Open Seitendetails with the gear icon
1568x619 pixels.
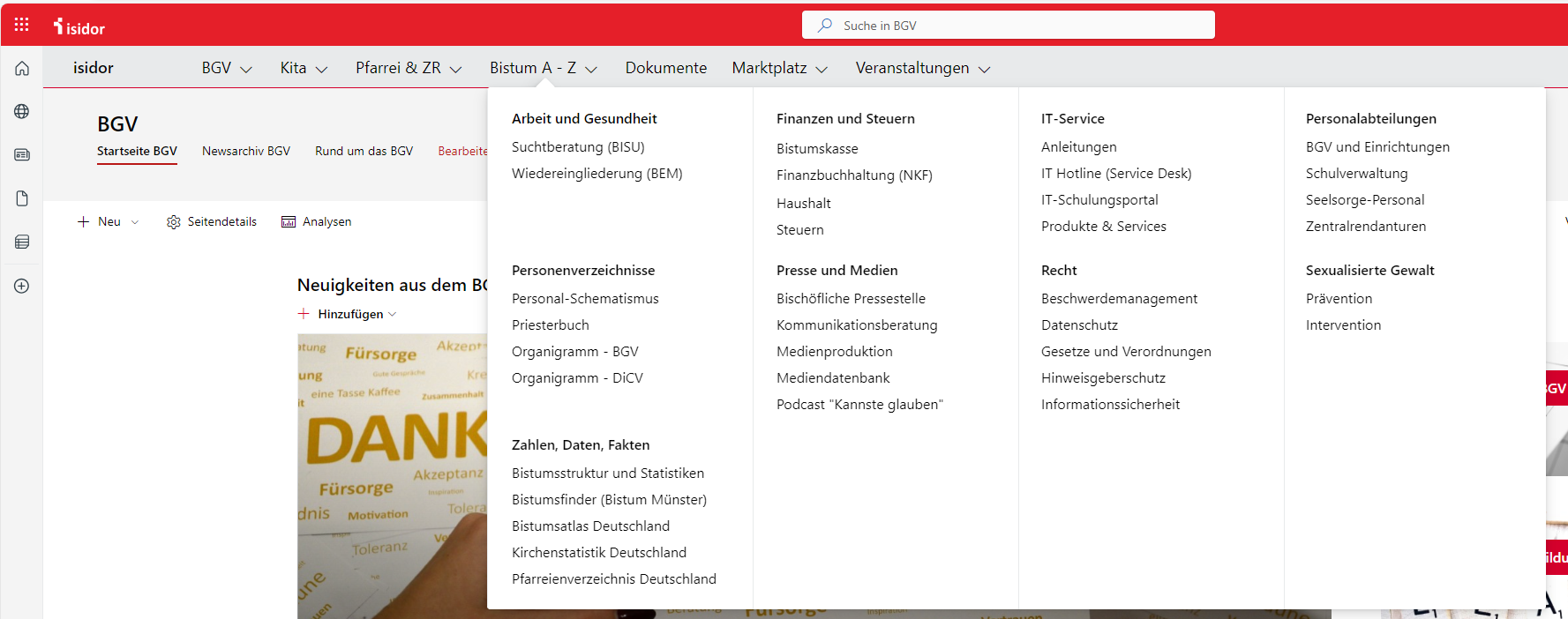pyautogui.click(x=174, y=222)
